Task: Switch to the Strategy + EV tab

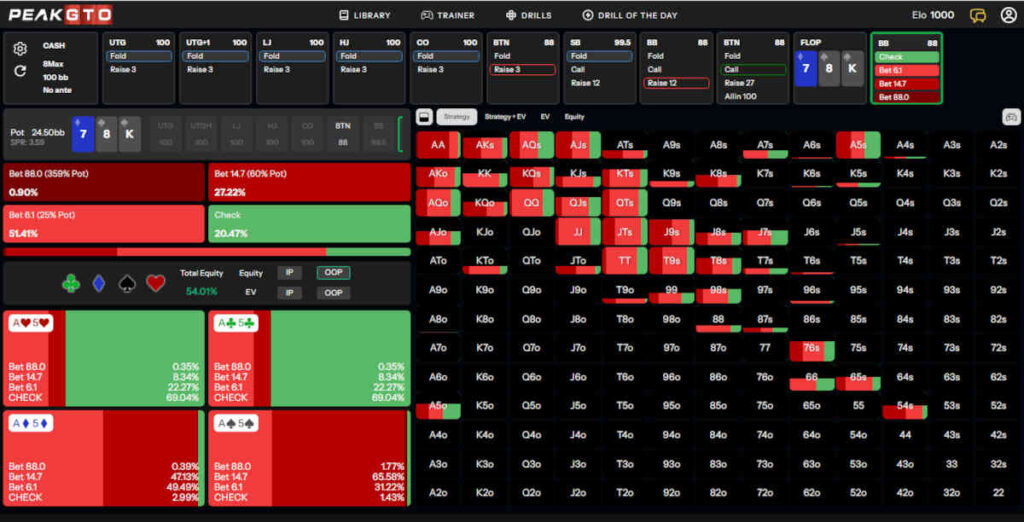Action: [x=506, y=117]
